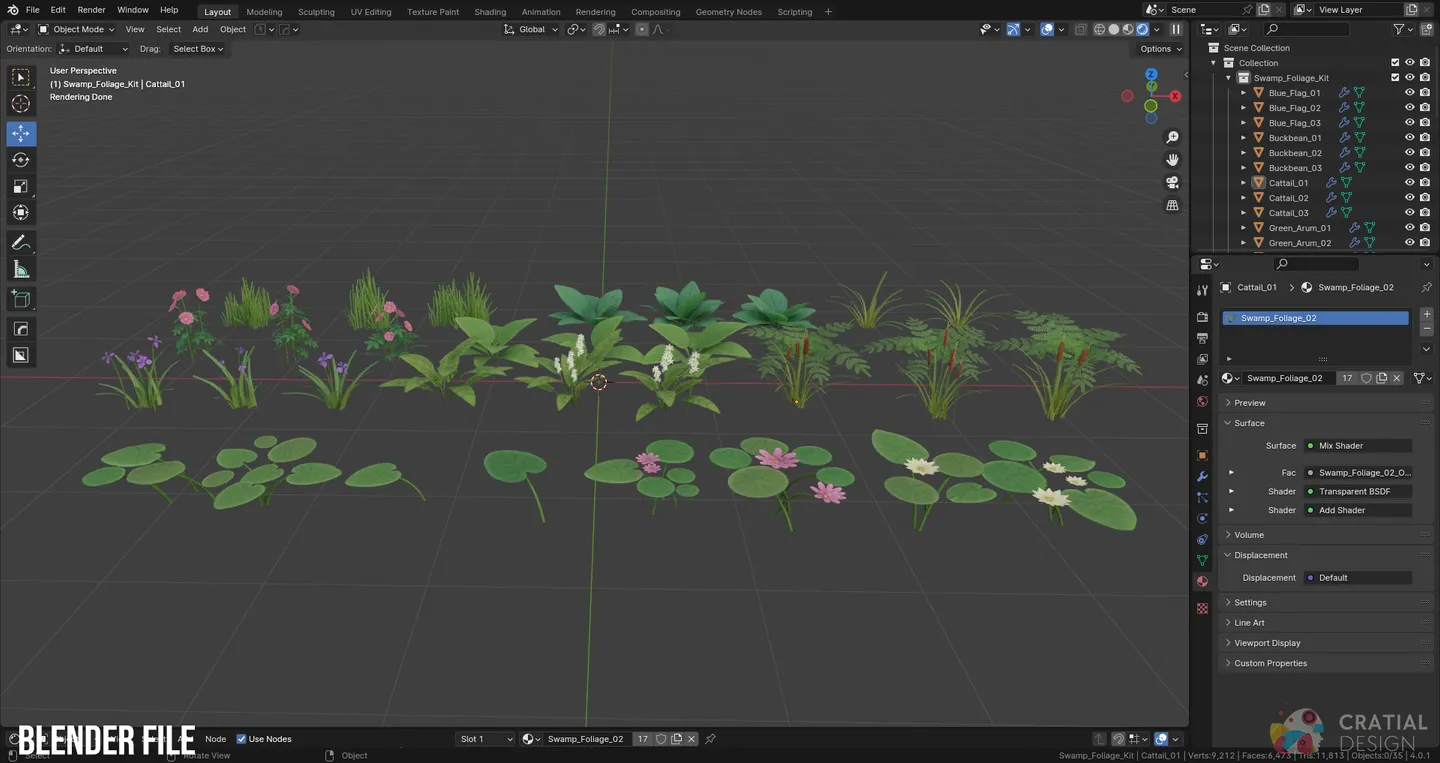
Task: Open the Object Mode dropdown
Action: 77,29
